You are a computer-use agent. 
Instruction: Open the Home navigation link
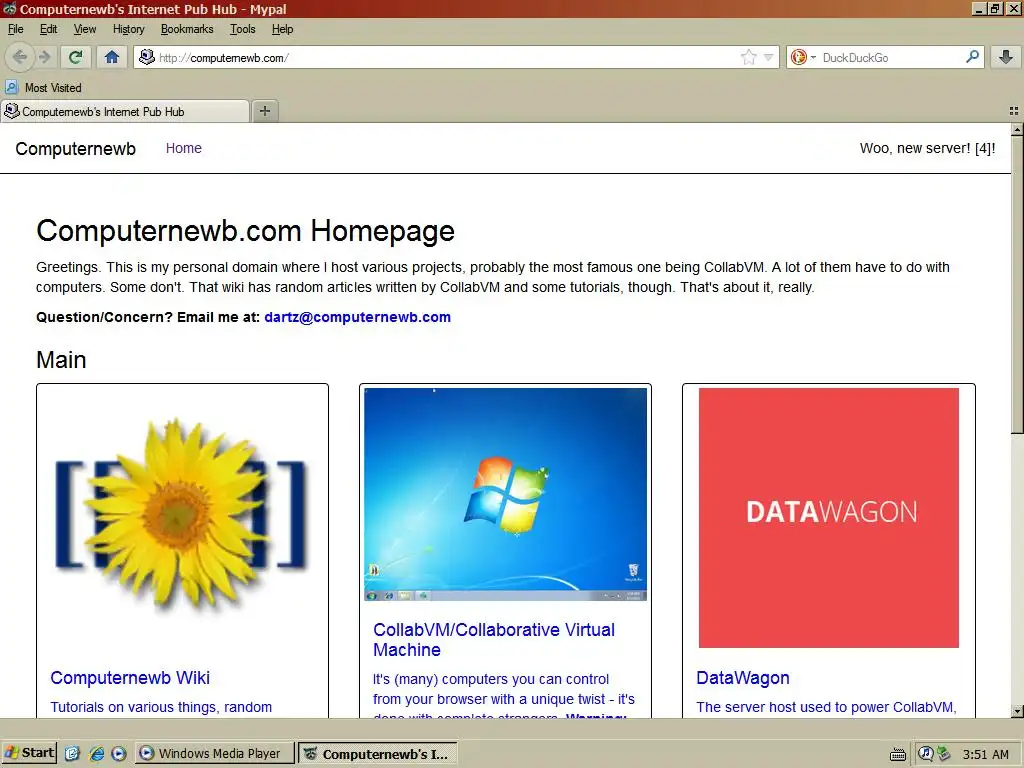click(x=184, y=148)
